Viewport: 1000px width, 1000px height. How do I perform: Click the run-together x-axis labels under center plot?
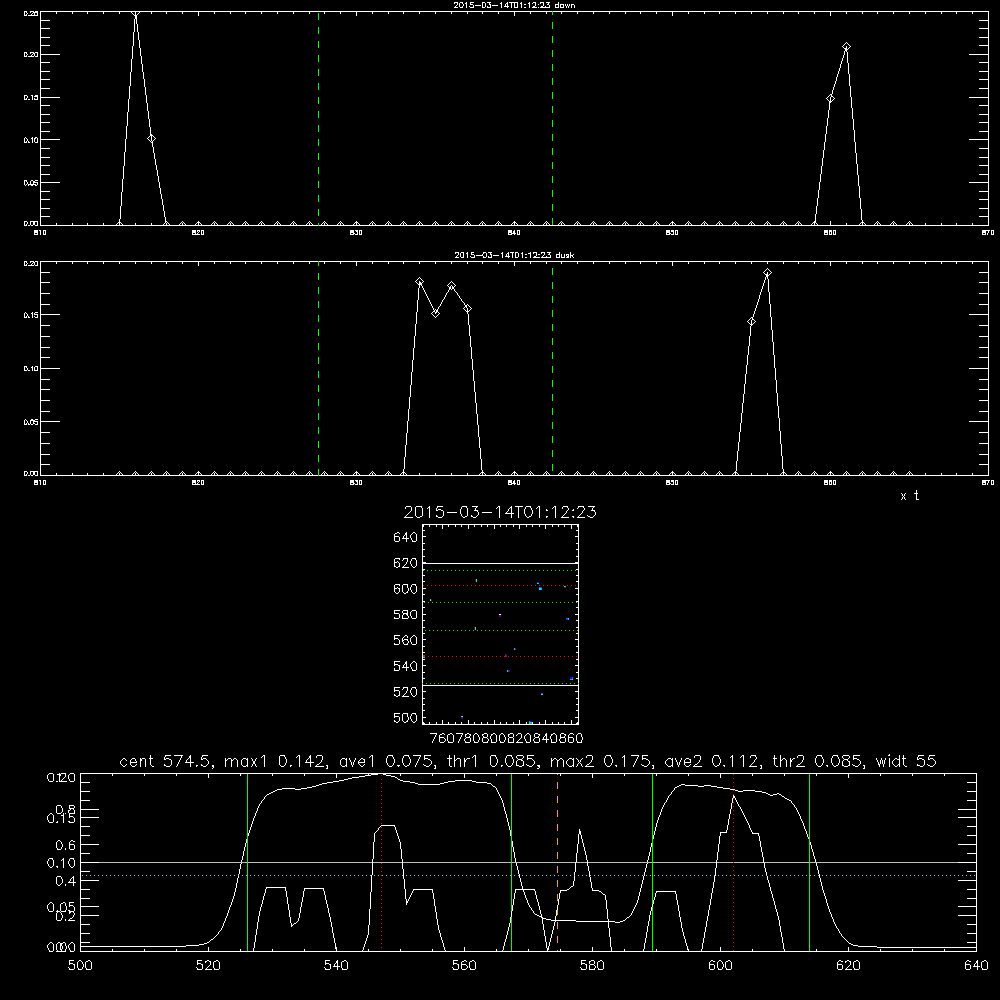[506, 738]
